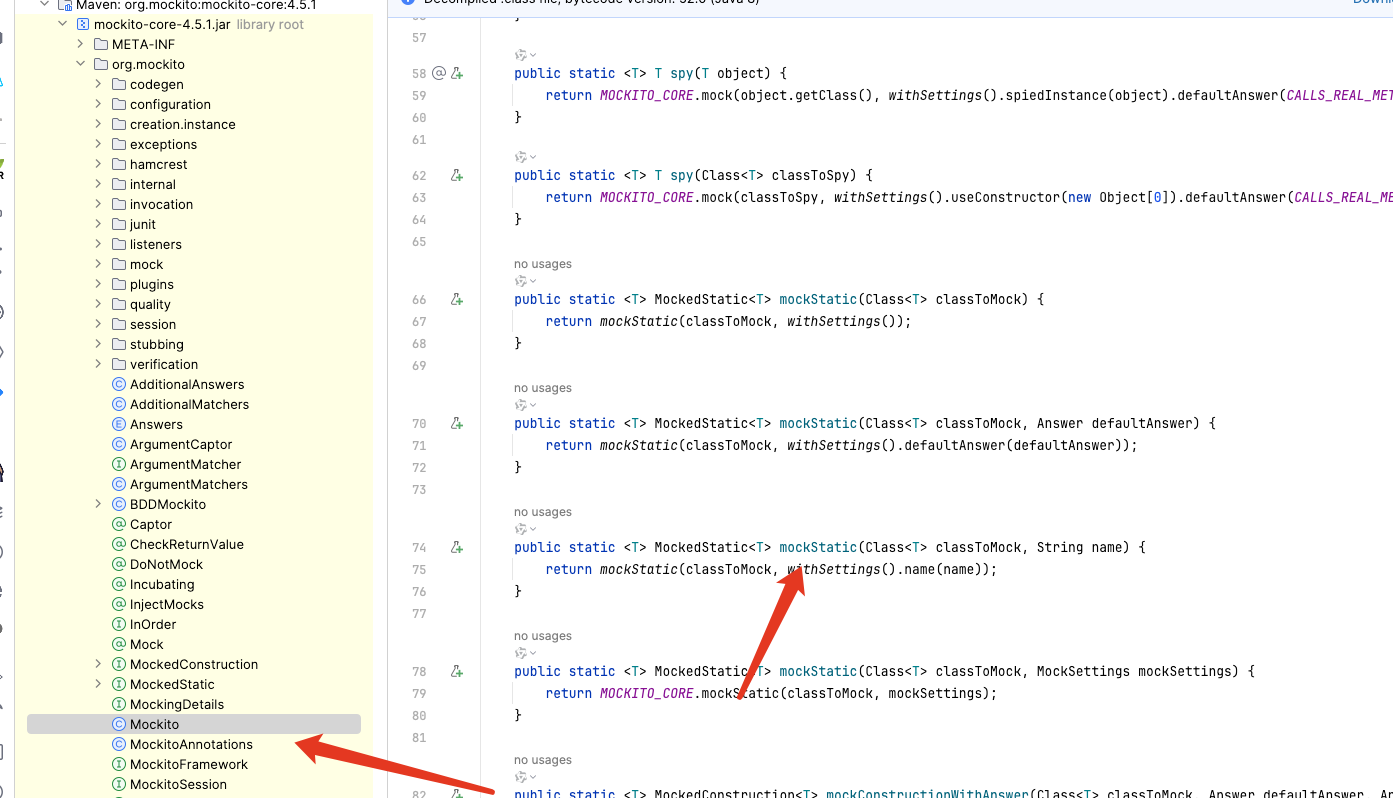Click the codegen package folder icon
1393x798 pixels.
pyautogui.click(x=119, y=84)
